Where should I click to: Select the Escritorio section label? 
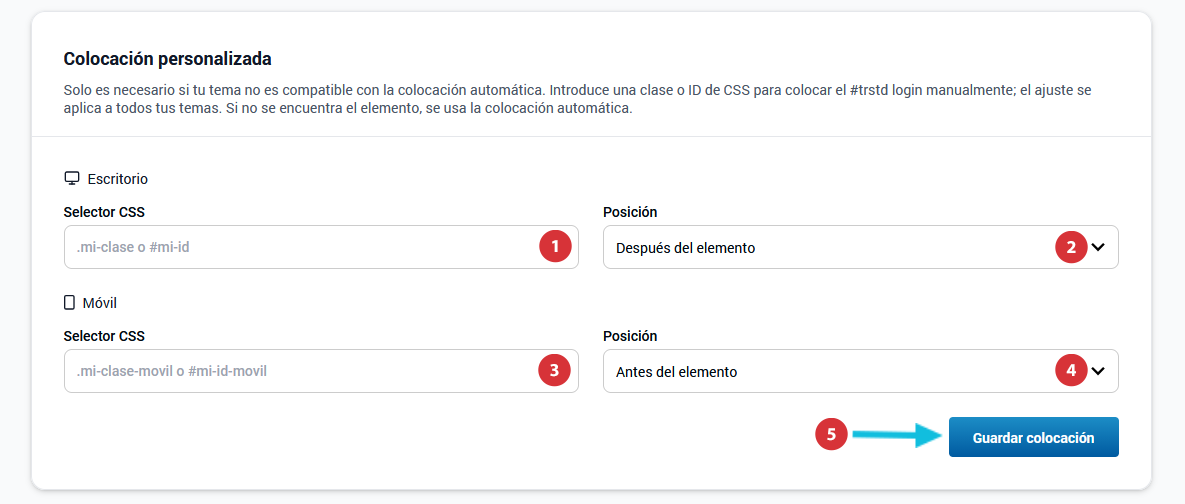click(x=118, y=179)
